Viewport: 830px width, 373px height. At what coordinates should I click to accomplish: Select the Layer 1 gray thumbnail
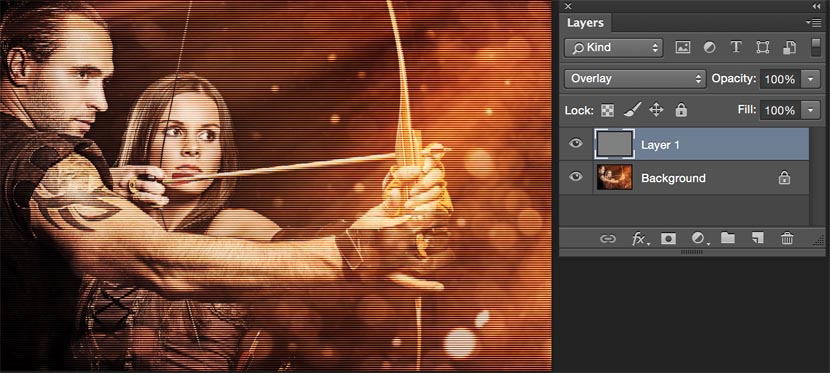pyautogui.click(x=615, y=144)
